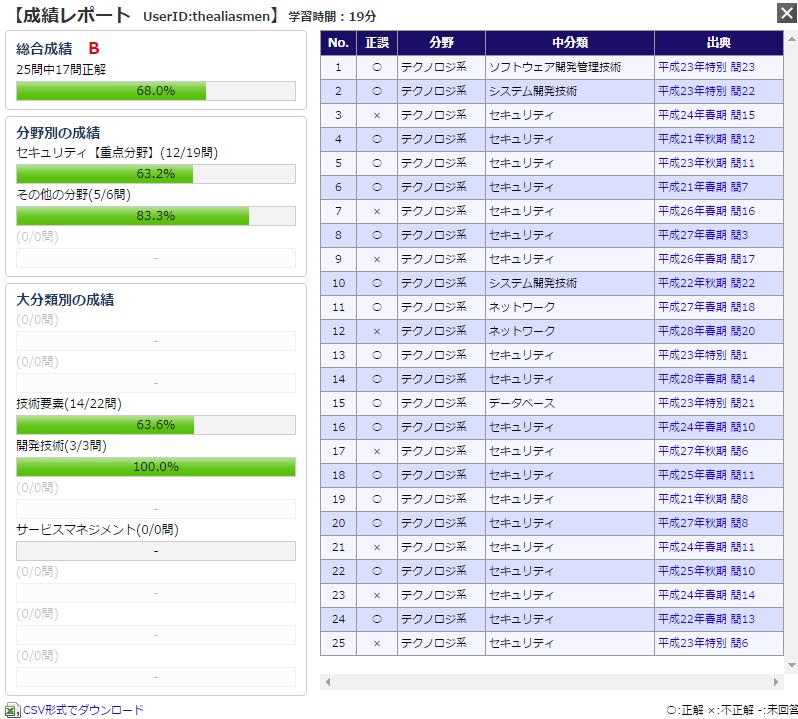
Task: Close the score report dialog
Action: (787, 13)
